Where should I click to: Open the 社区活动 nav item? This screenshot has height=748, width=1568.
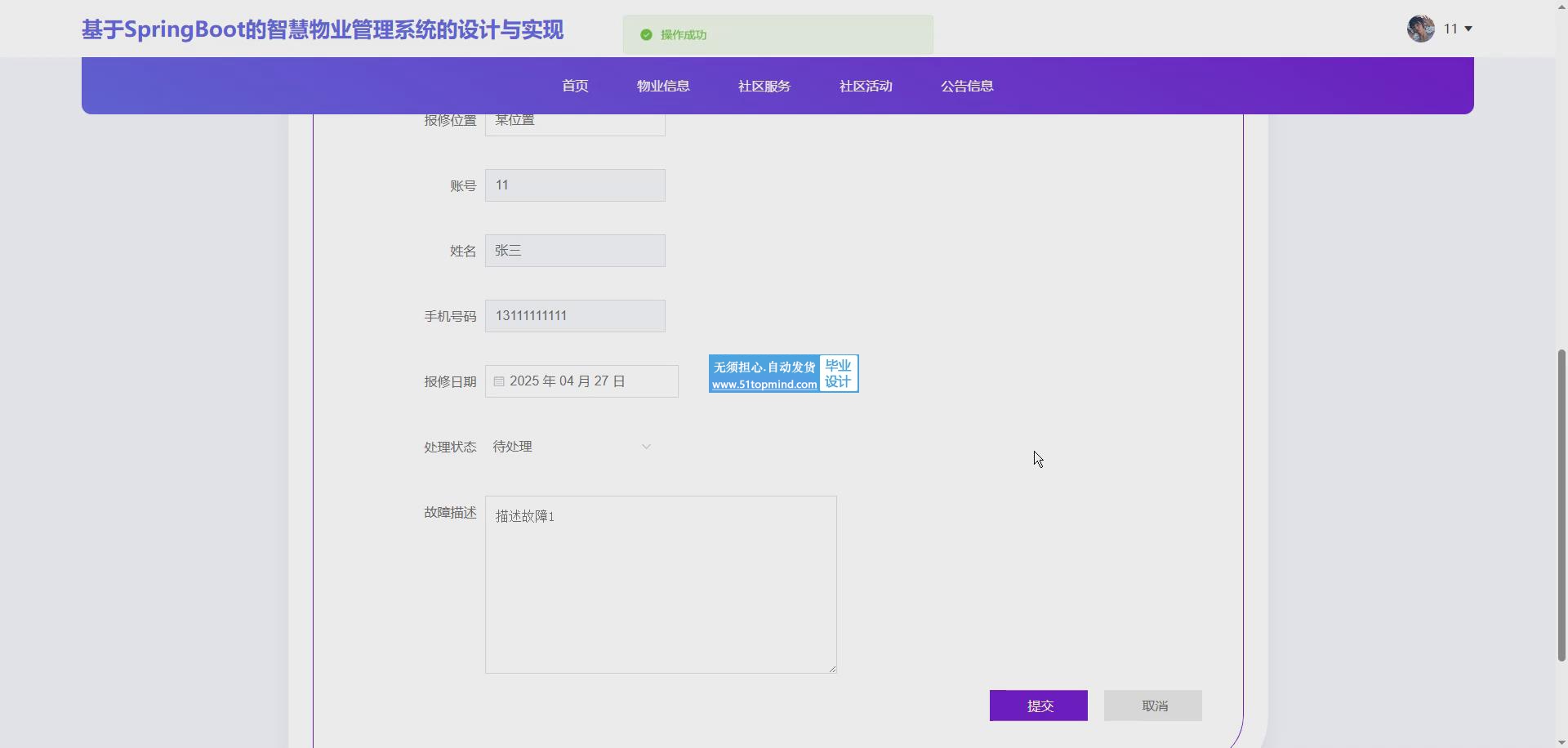coord(866,86)
